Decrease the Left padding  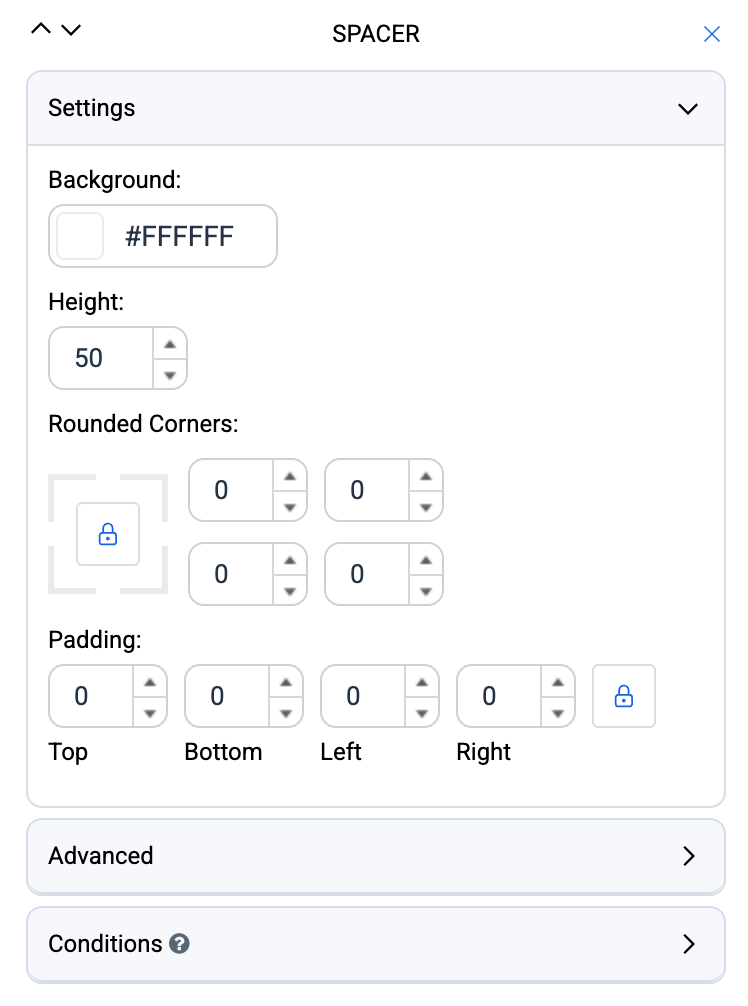422,713
